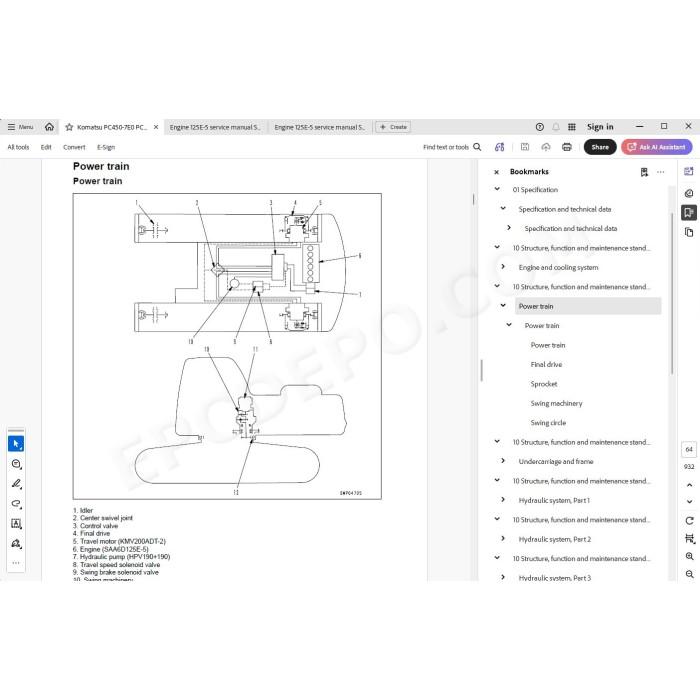Click the upload to cloud icon
The image size is (700, 700).
[x=546, y=147]
